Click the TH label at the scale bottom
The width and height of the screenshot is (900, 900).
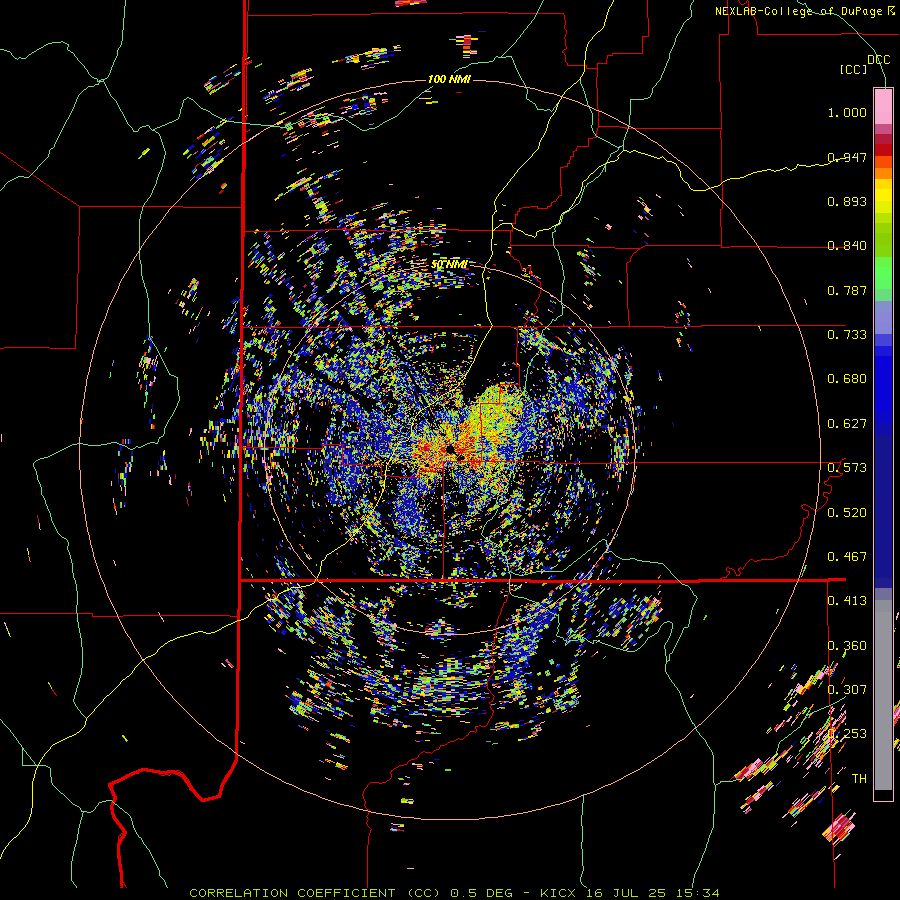[859, 778]
